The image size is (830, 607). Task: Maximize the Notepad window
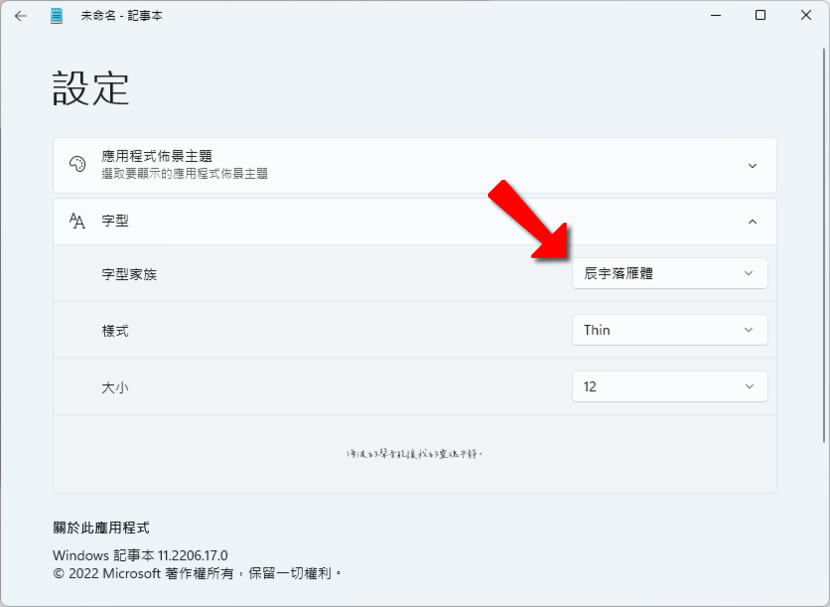(x=760, y=15)
